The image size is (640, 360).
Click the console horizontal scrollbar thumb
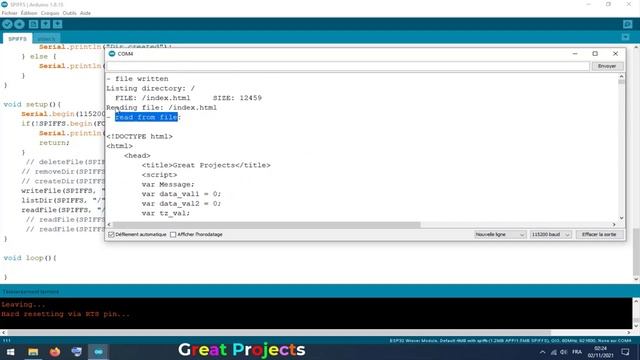point(279,333)
